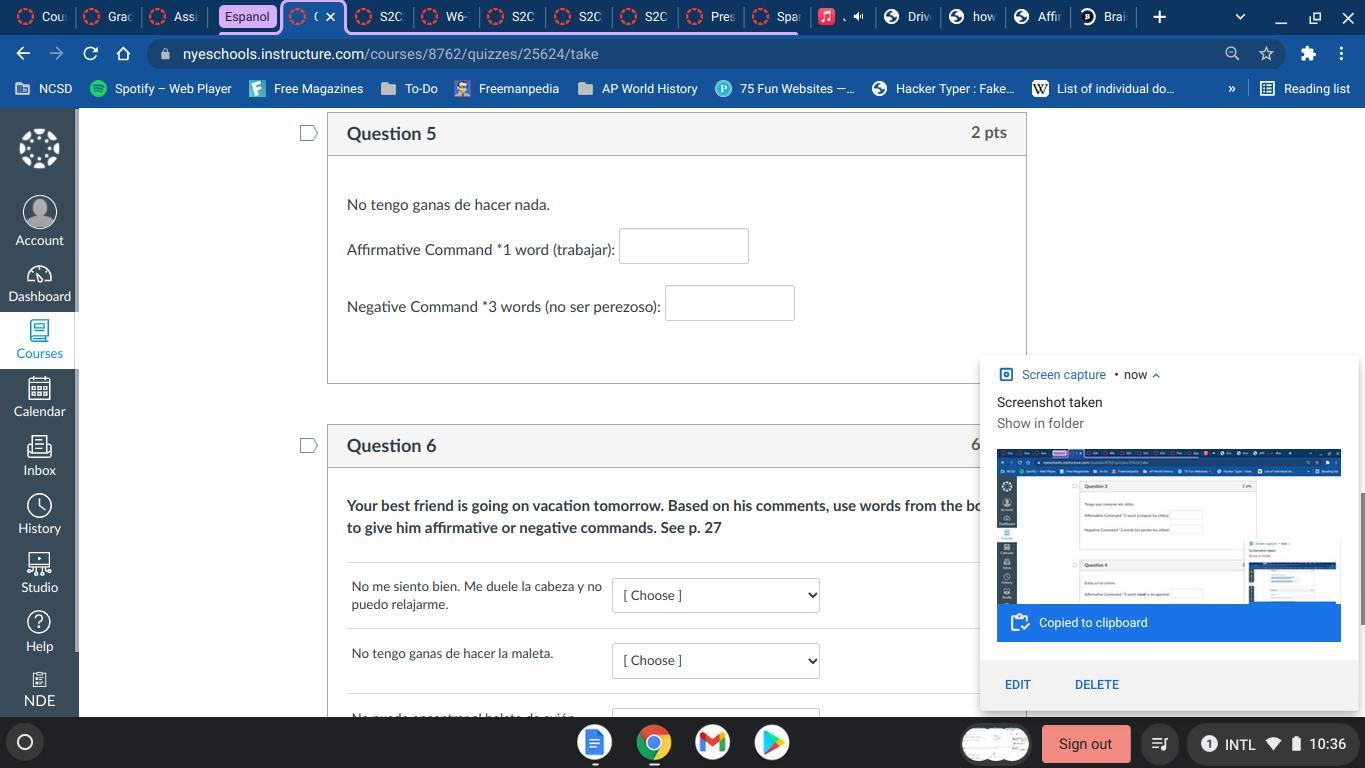Reload the quiz page
The height and width of the screenshot is (768, 1365).
(90, 54)
